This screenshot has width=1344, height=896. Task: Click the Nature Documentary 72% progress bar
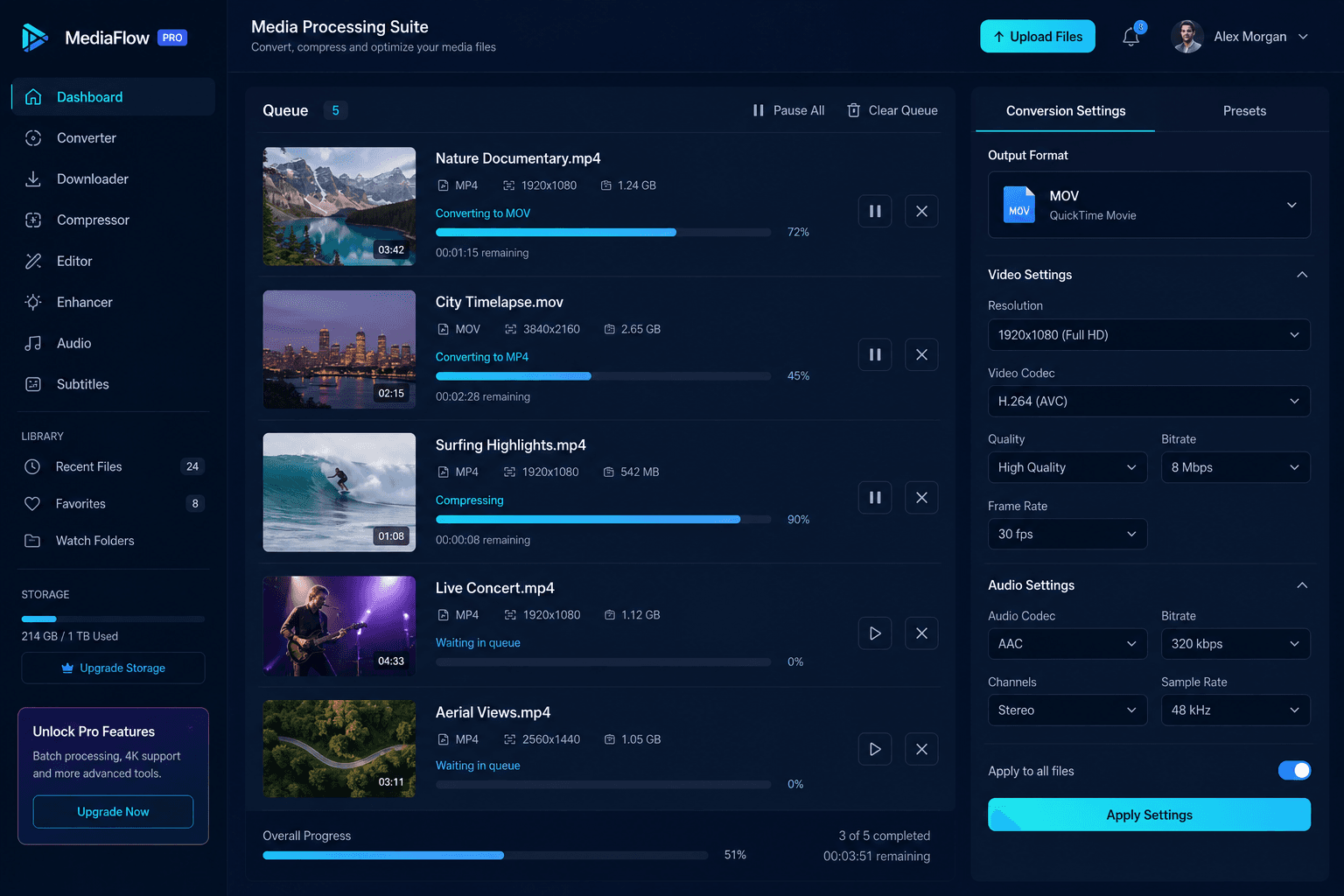click(x=604, y=232)
